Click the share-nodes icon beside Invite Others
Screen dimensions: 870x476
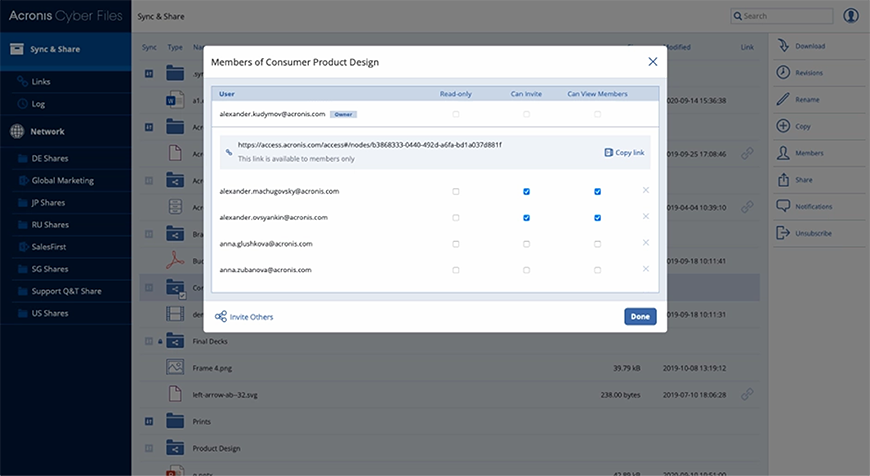(x=221, y=316)
